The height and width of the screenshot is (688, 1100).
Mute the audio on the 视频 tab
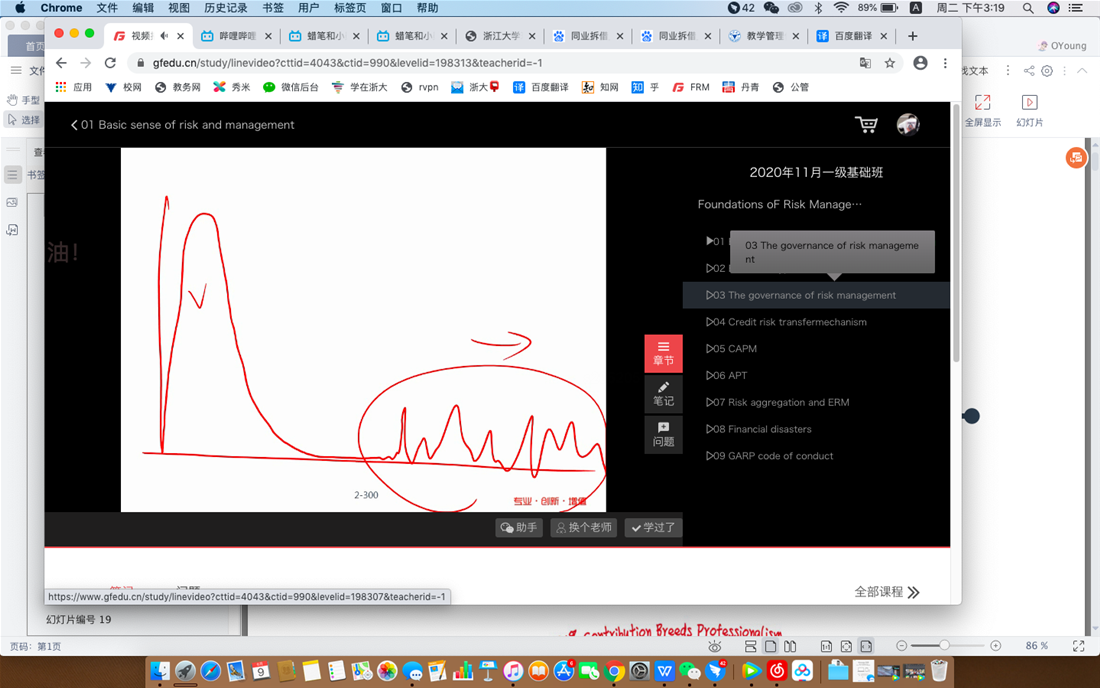click(164, 36)
